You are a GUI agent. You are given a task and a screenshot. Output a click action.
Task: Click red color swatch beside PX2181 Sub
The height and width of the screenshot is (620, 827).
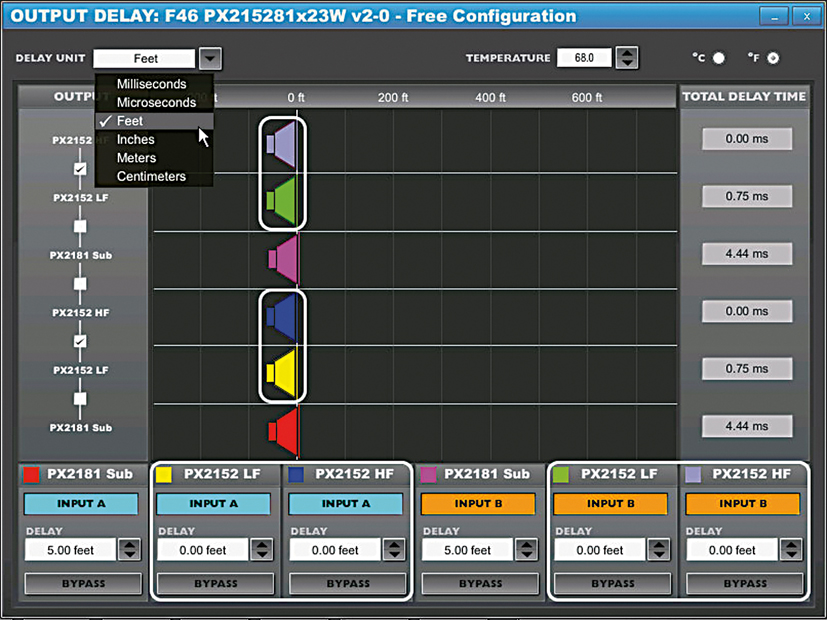32,474
